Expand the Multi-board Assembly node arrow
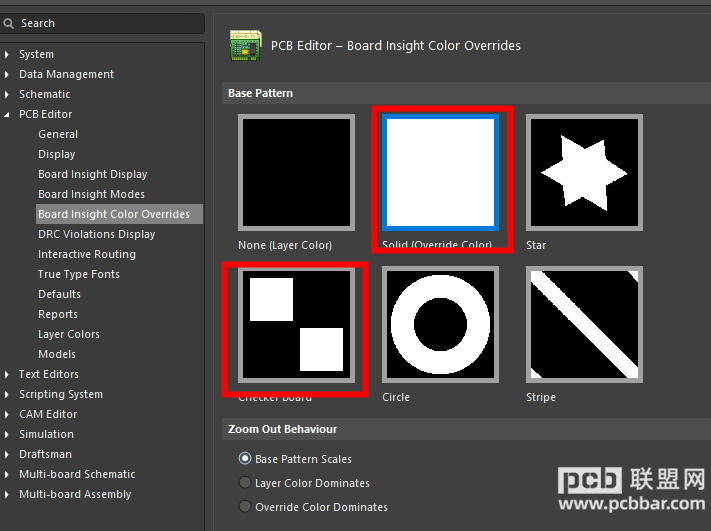This screenshot has height=531, width=711. pos(6,494)
